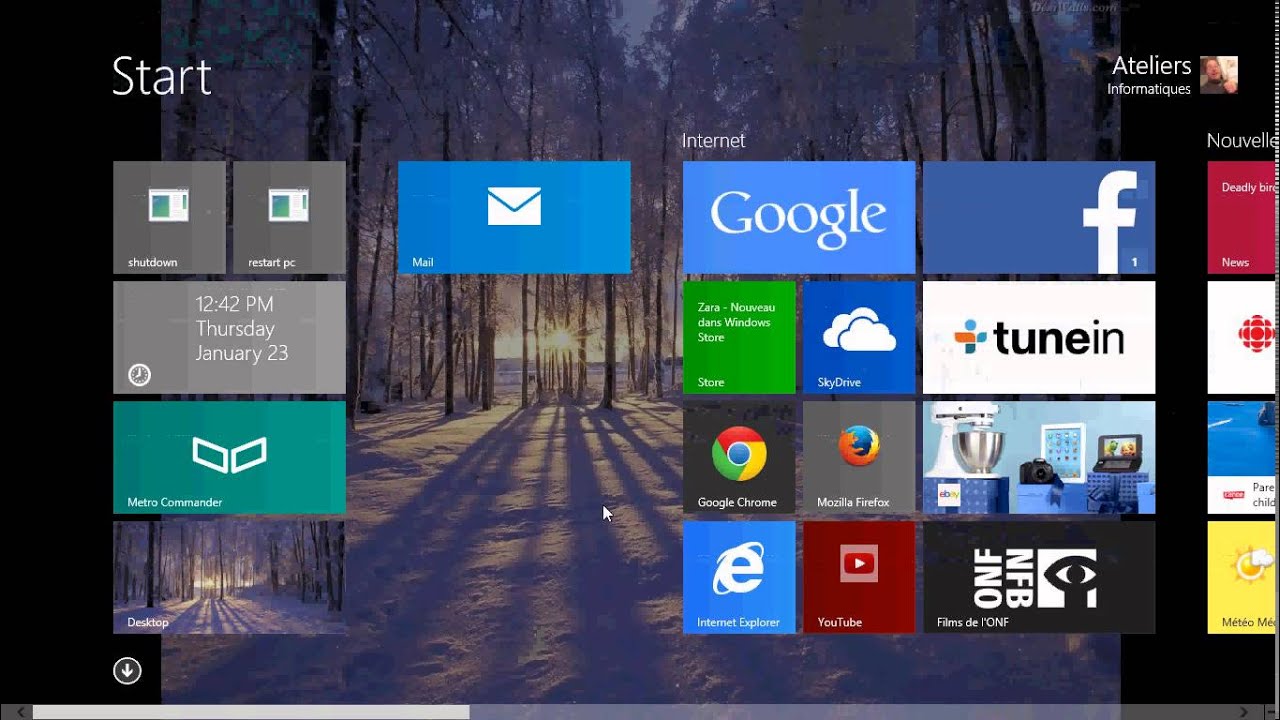The width and height of the screenshot is (1280, 720).
Task: Open the Facebook tile
Action: [x=1039, y=217]
